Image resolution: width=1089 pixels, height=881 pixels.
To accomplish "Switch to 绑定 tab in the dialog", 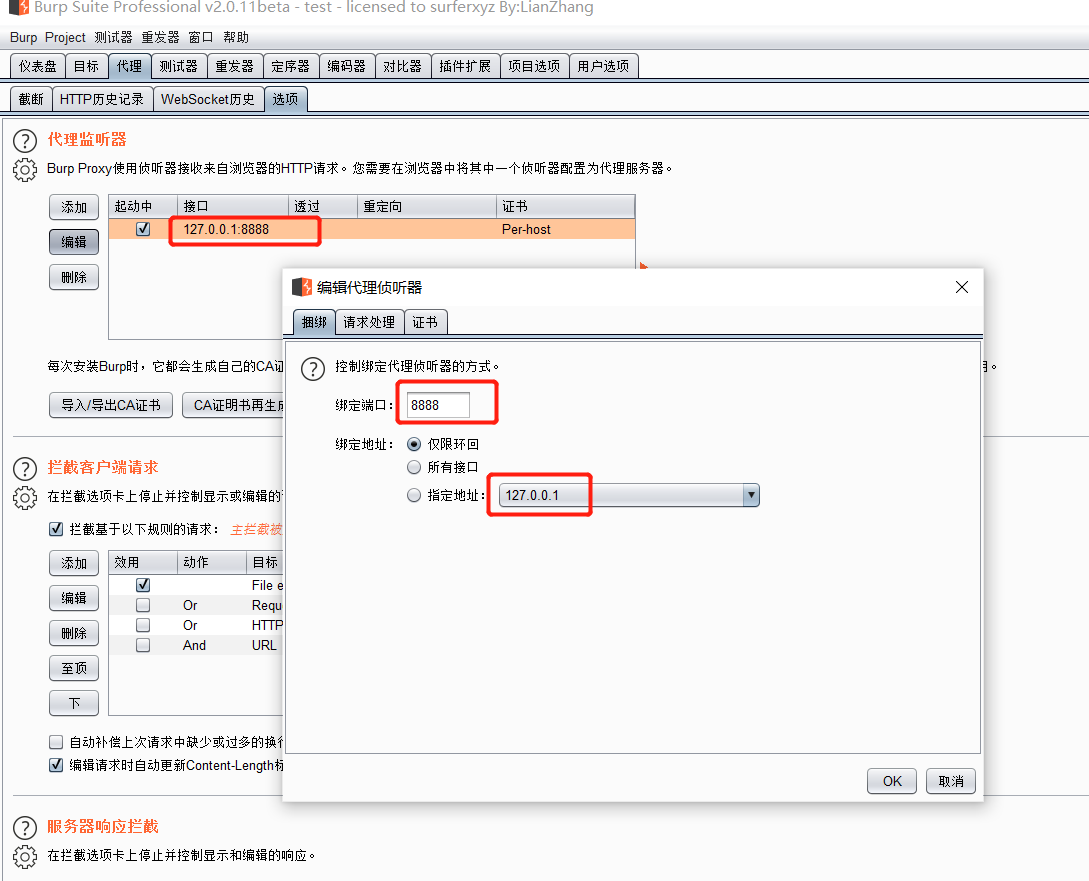I will pyautogui.click(x=314, y=322).
